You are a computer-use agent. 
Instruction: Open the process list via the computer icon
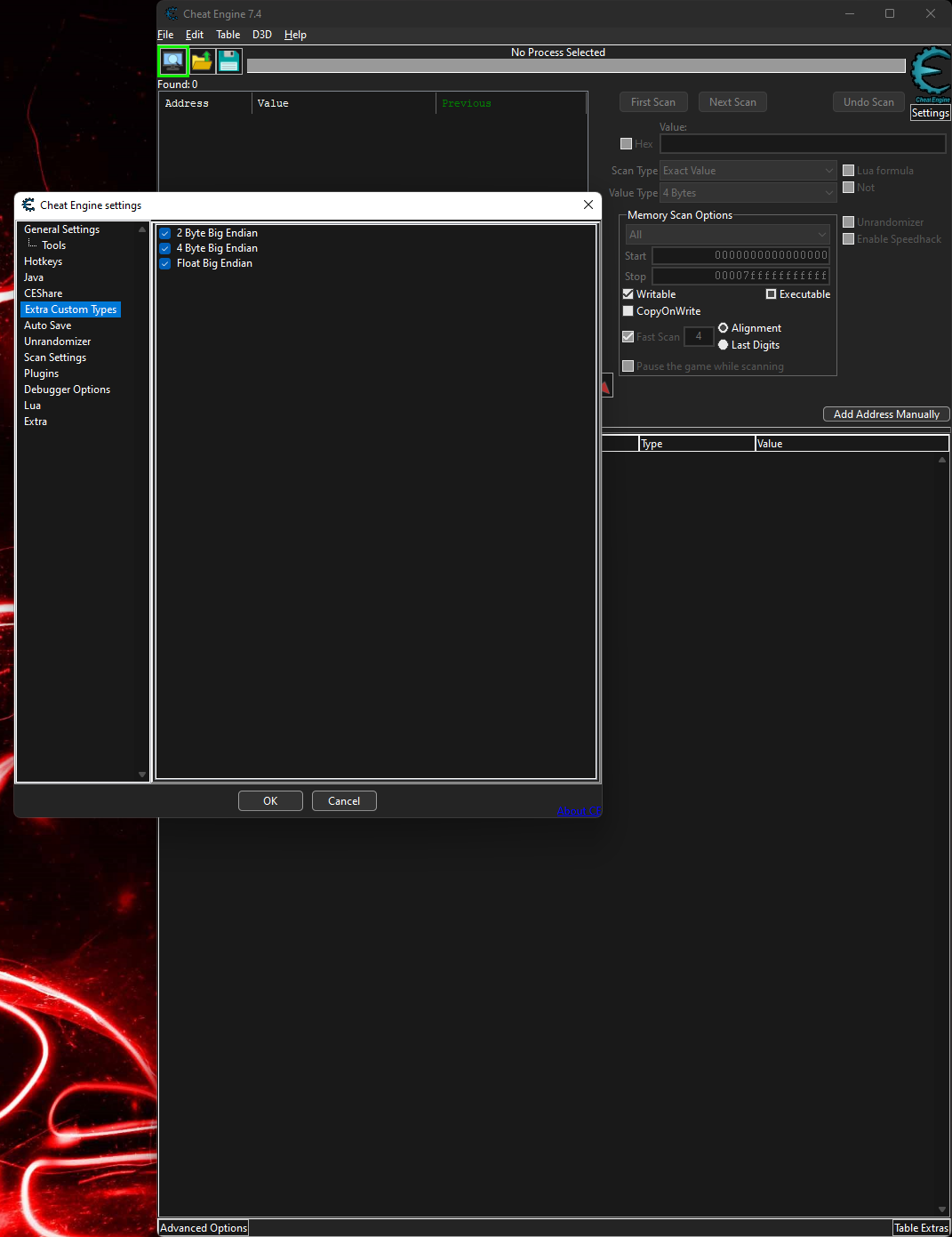[173, 61]
